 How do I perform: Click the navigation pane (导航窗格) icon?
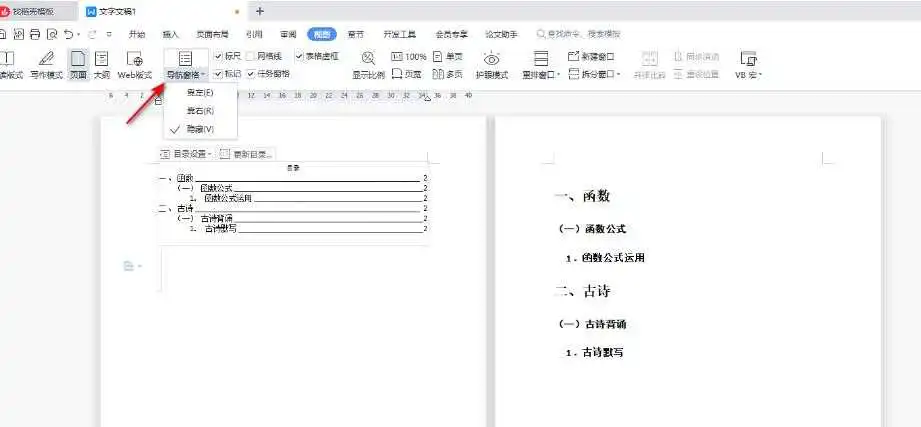[x=185, y=58]
